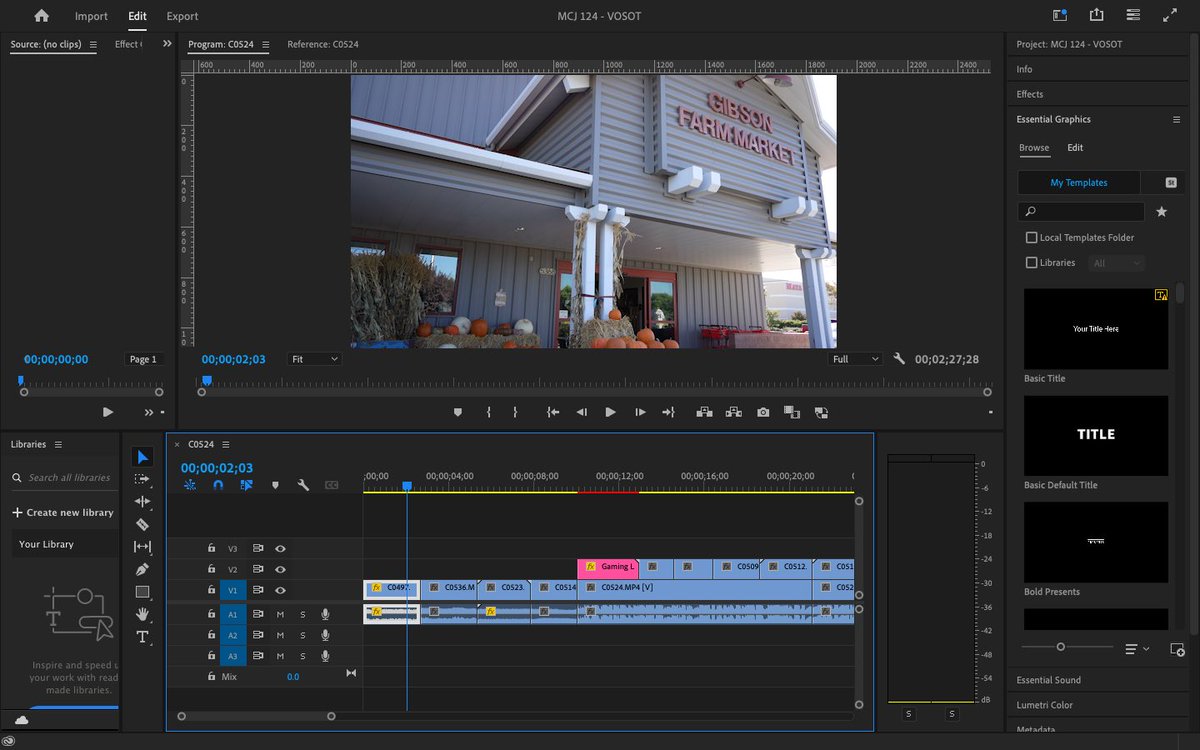Open Your Library entry
Screen dimensions: 1200x750
click(x=63, y=544)
